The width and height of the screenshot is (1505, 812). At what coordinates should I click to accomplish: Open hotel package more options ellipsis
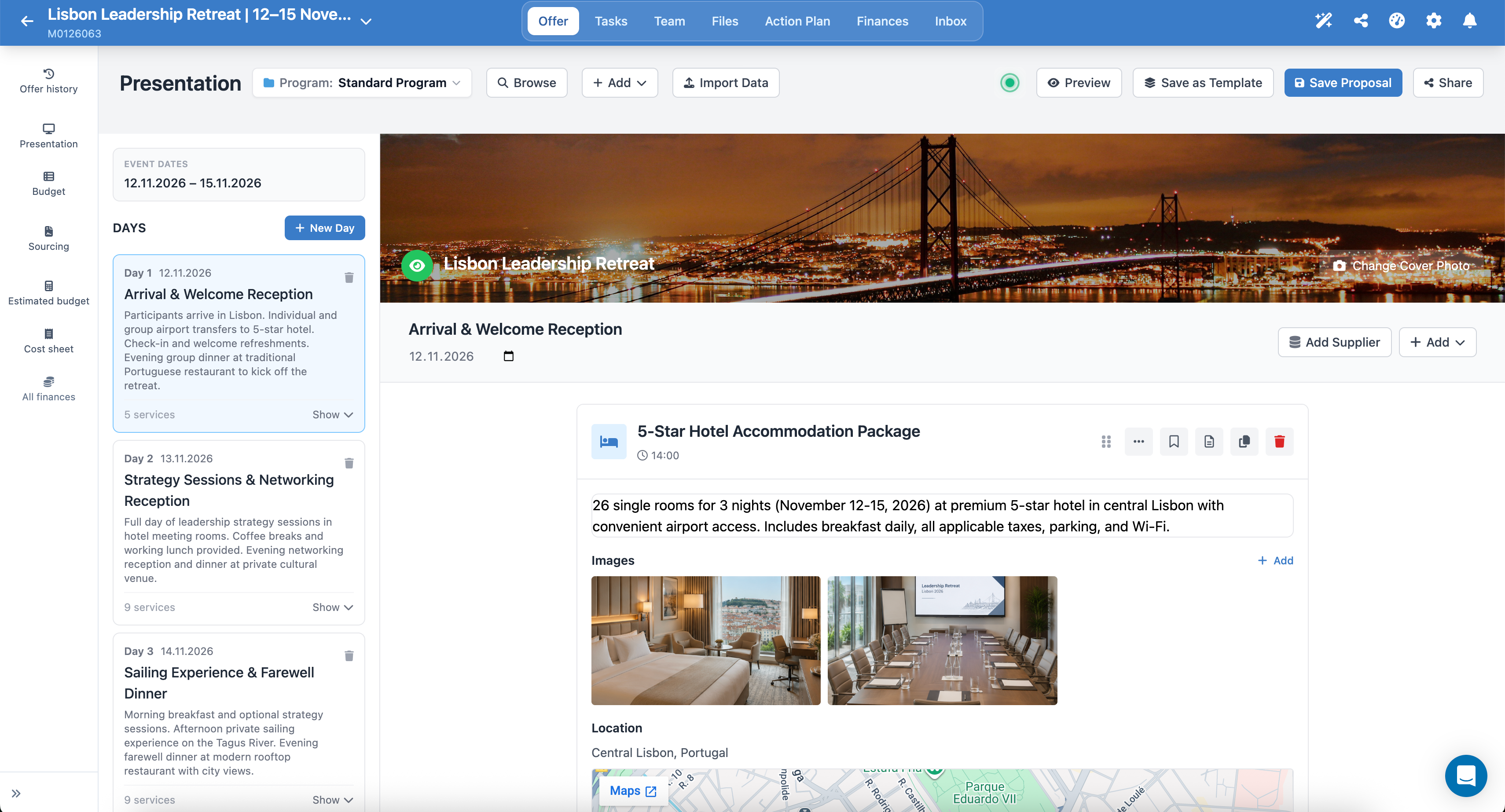pos(1138,441)
